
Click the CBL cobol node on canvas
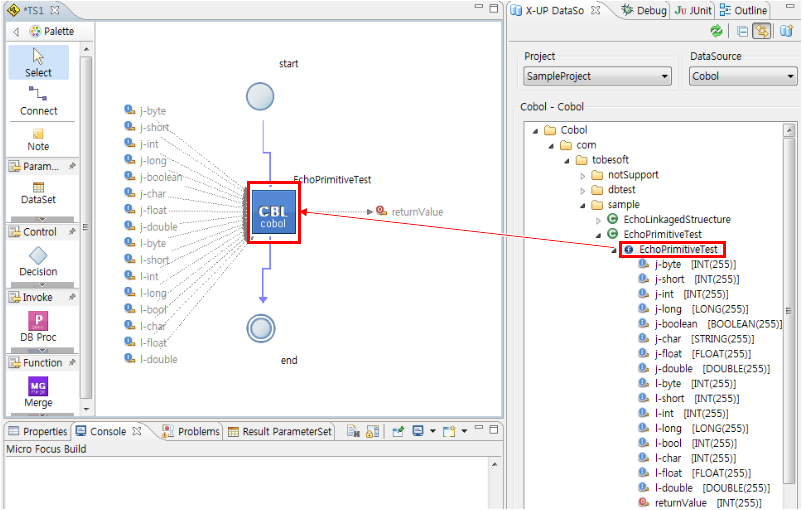point(273,212)
